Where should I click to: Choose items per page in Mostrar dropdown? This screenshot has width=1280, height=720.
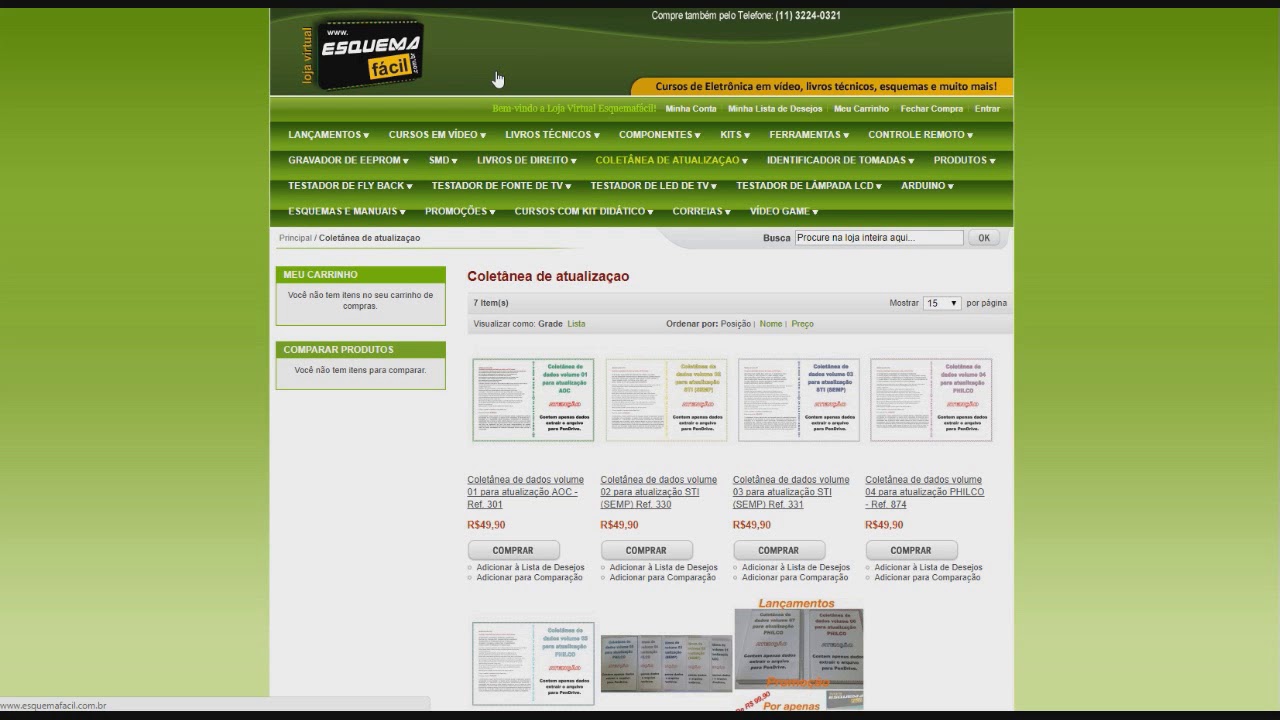tap(941, 303)
